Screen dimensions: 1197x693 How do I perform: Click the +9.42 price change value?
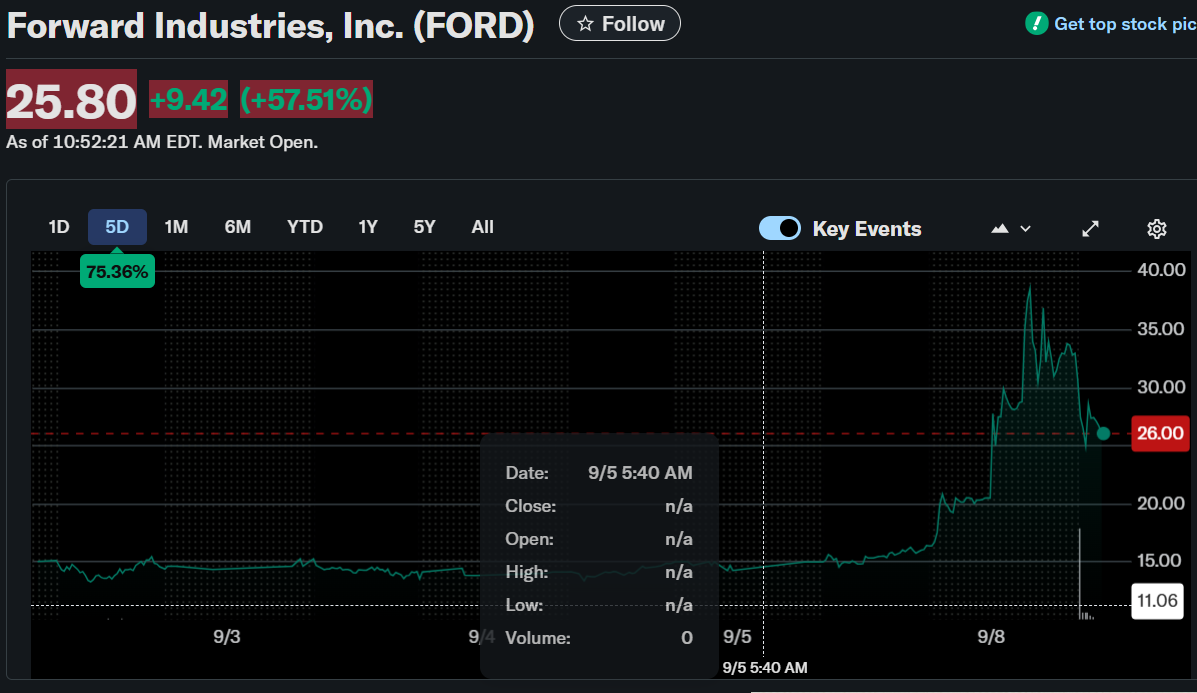click(x=189, y=99)
